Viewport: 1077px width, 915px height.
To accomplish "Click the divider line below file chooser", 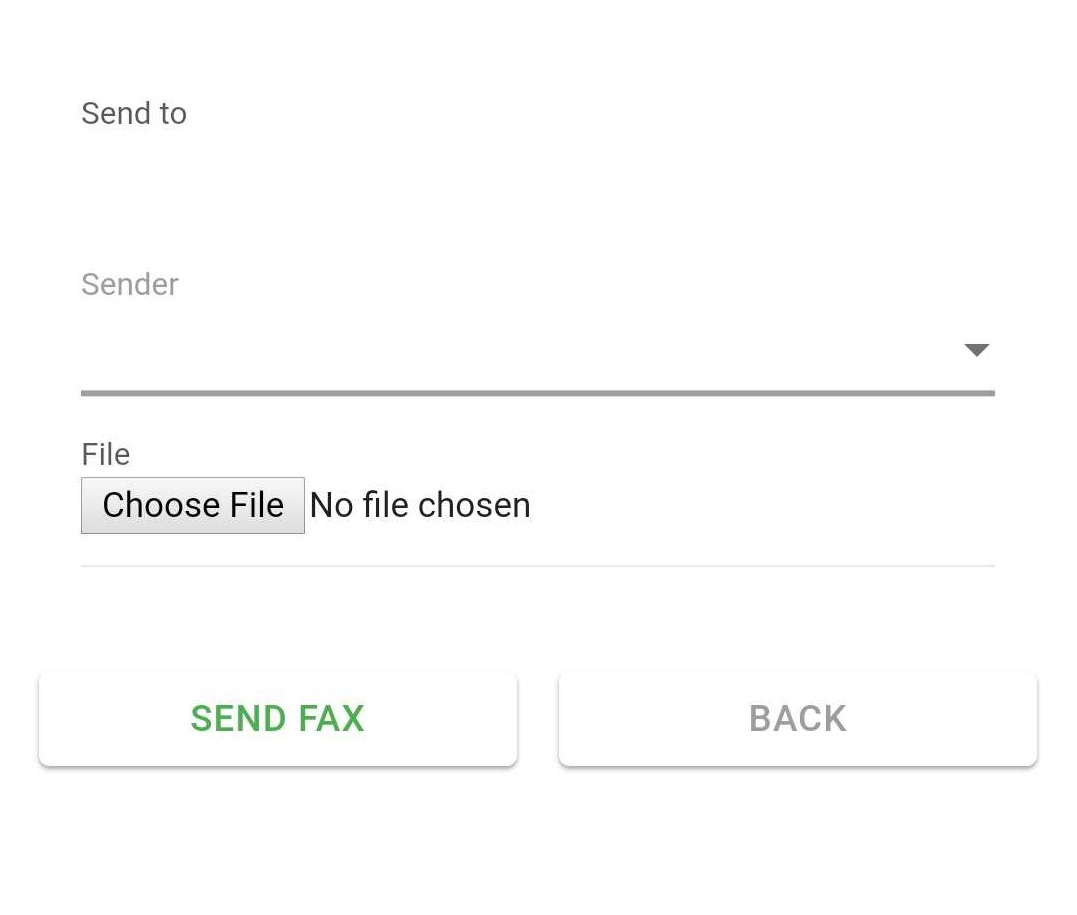I will (538, 566).
